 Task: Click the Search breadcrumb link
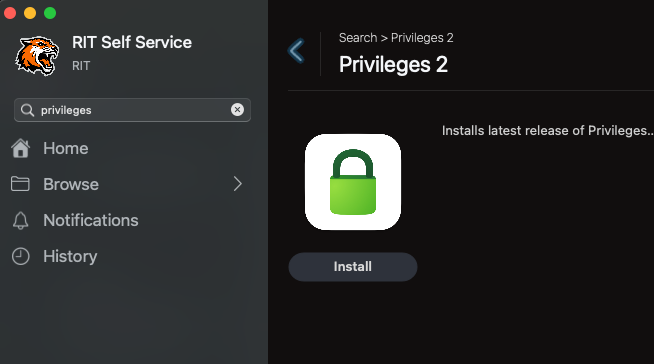point(358,38)
